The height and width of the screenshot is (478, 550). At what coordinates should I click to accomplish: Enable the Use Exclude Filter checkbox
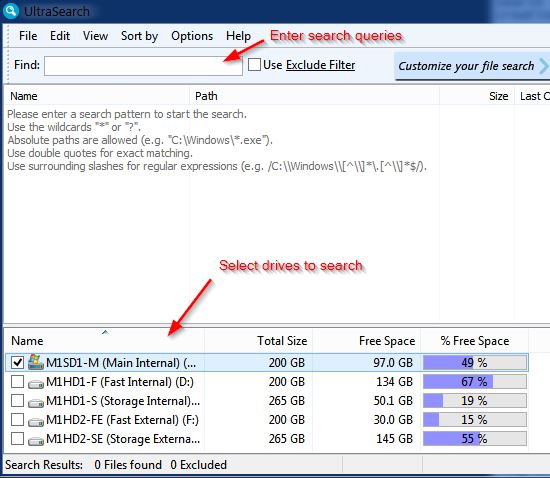(254, 65)
